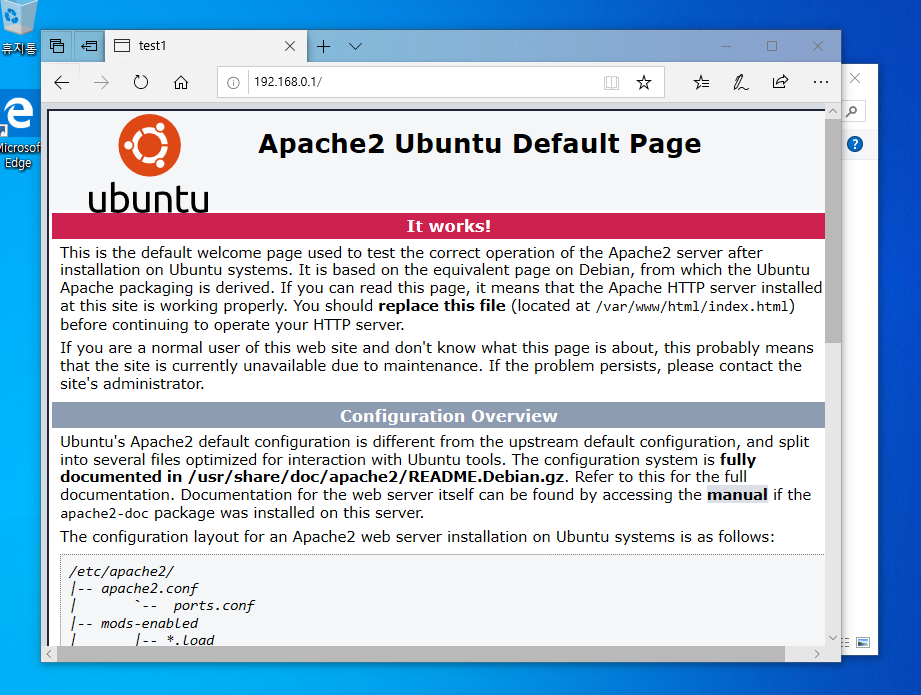This screenshot has width=921, height=695.
Task: Click help icon in background window
Action: (855, 144)
